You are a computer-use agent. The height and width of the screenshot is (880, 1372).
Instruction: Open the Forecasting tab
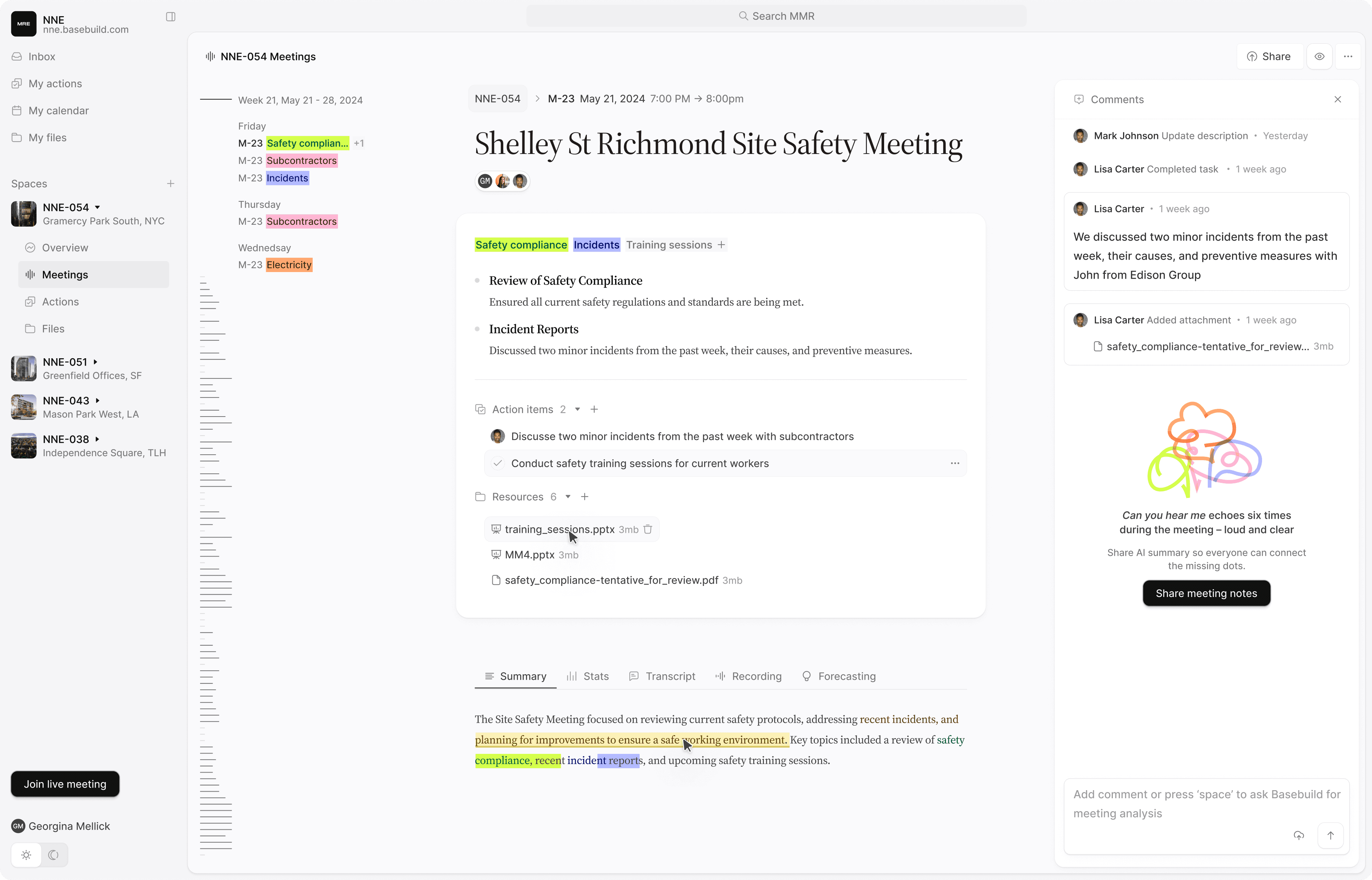coord(839,676)
